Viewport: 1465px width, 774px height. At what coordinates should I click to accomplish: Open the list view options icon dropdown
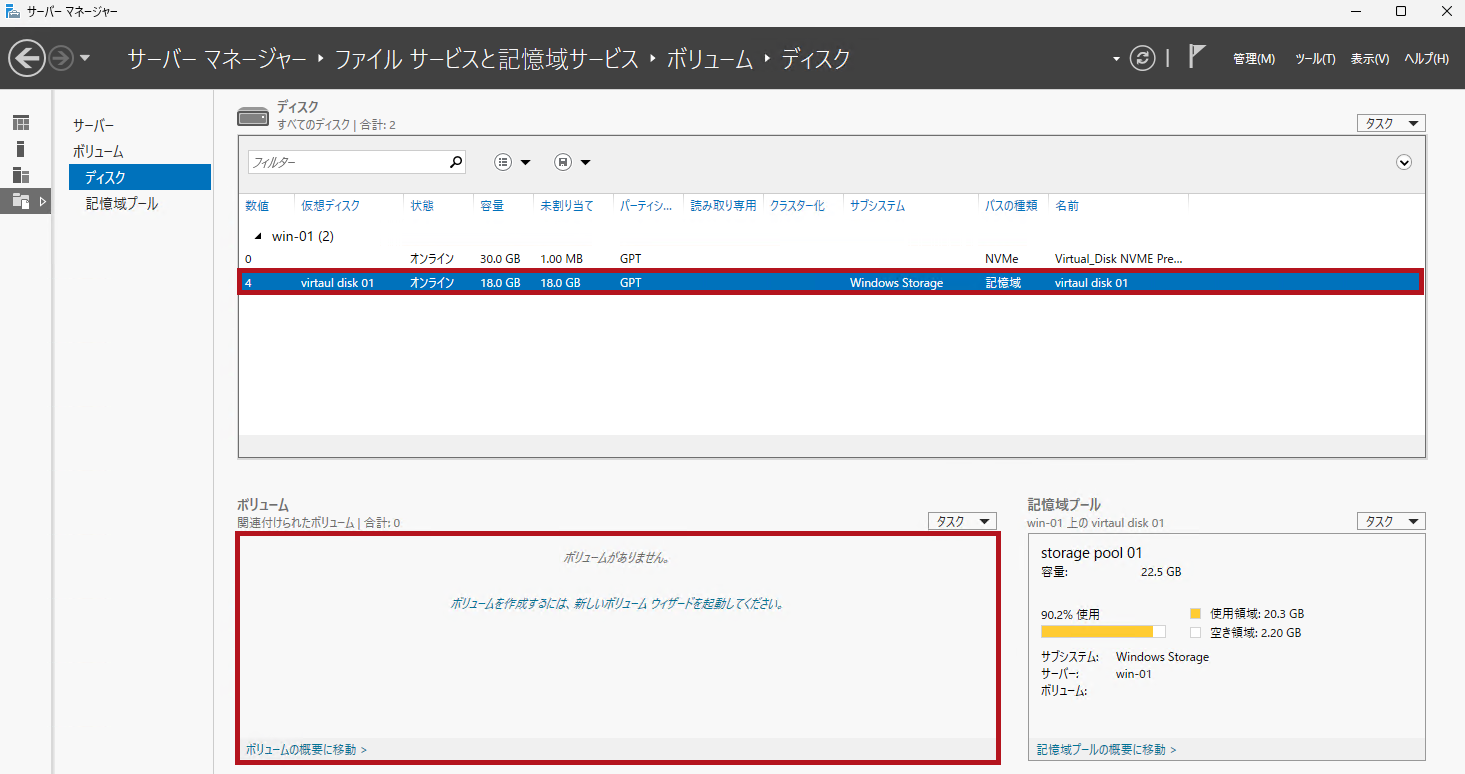513,162
